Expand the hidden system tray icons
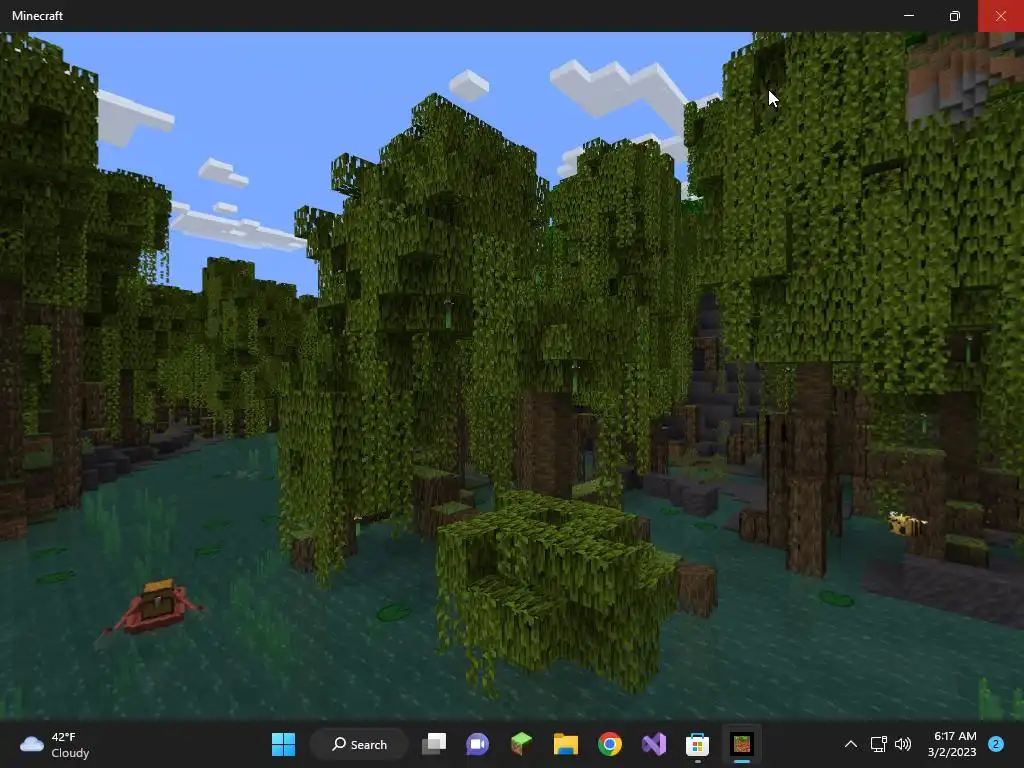The height and width of the screenshot is (768, 1024). click(x=850, y=744)
